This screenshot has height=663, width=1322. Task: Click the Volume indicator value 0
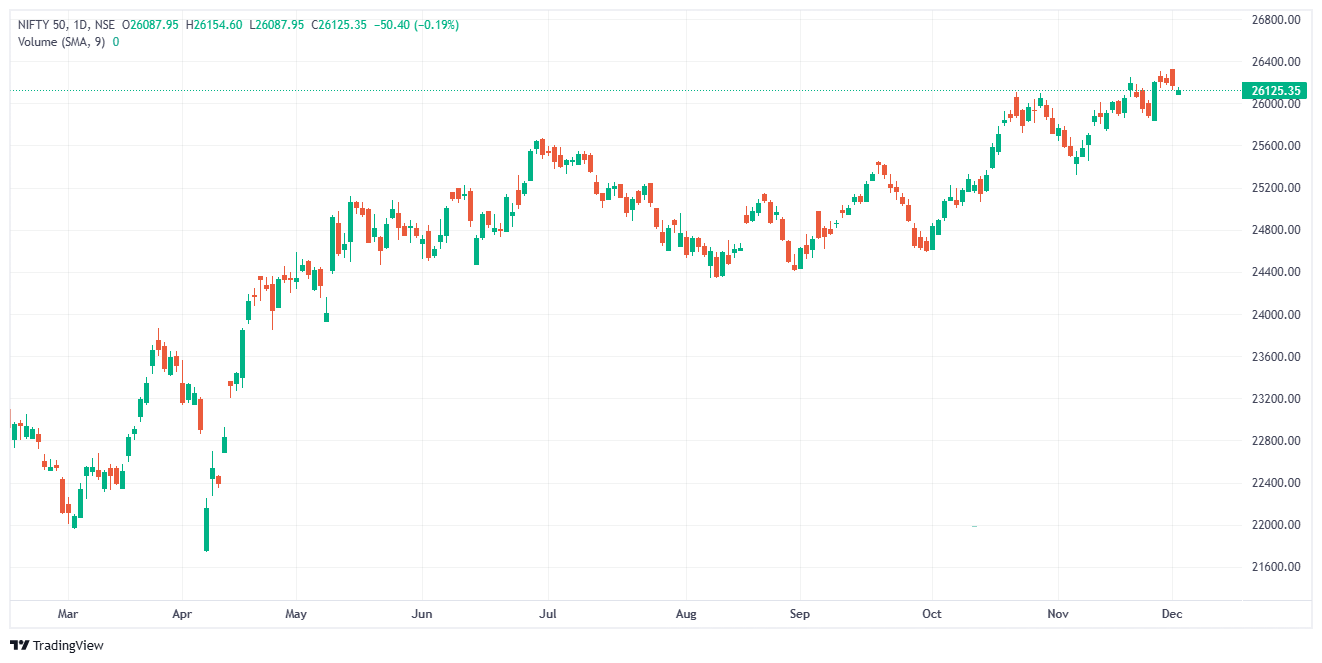(x=116, y=42)
